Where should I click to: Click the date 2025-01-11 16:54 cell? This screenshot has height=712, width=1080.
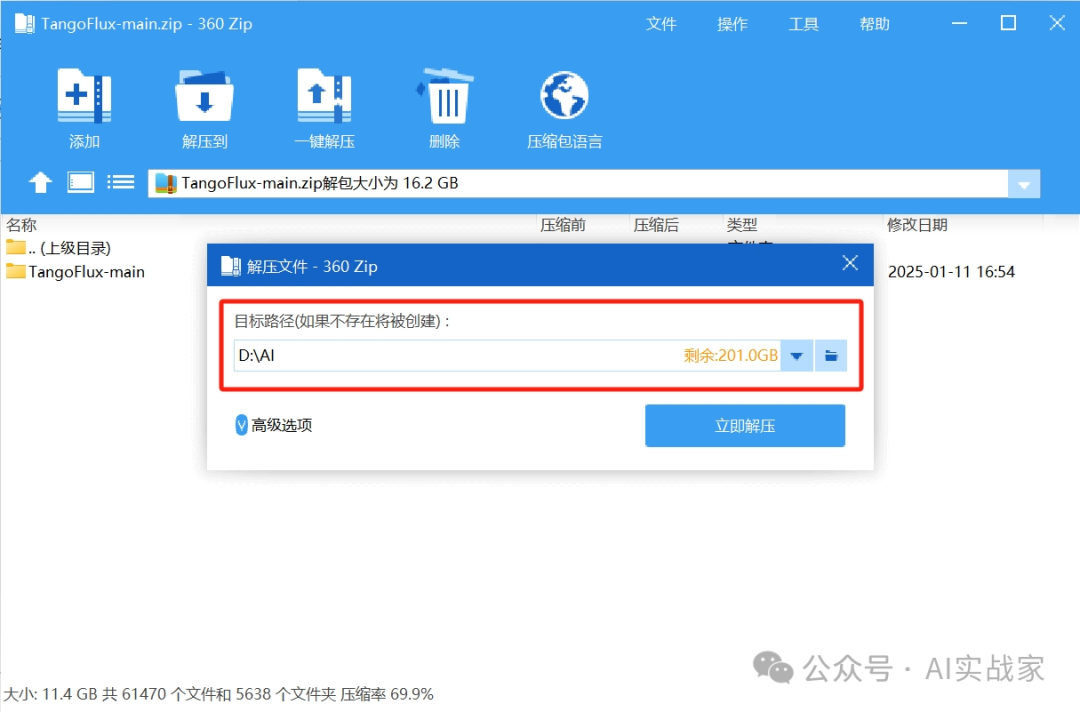951,271
